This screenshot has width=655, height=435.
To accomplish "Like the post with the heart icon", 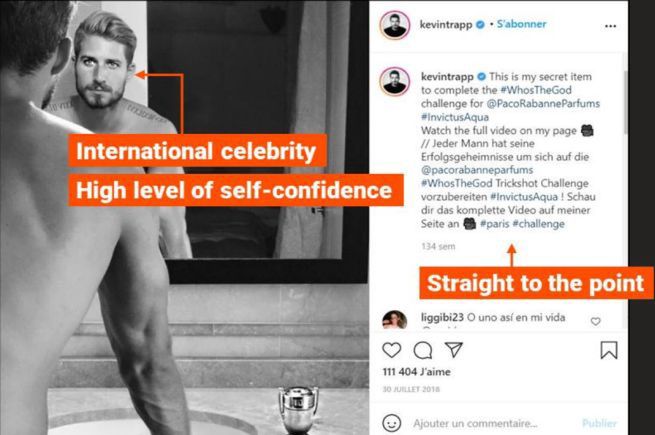I will (392, 350).
